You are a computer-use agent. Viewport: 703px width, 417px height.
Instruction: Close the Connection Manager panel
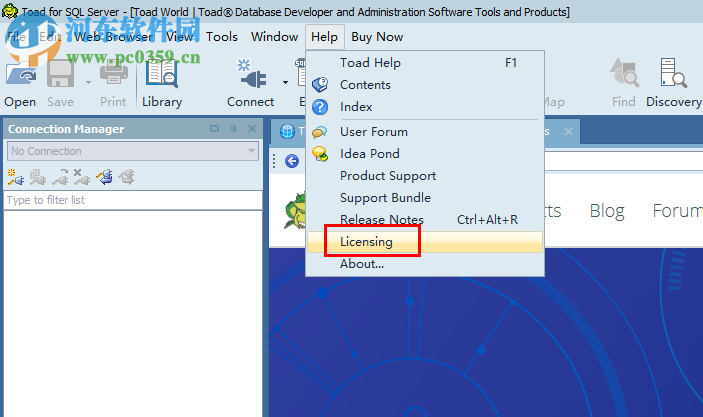pos(252,129)
